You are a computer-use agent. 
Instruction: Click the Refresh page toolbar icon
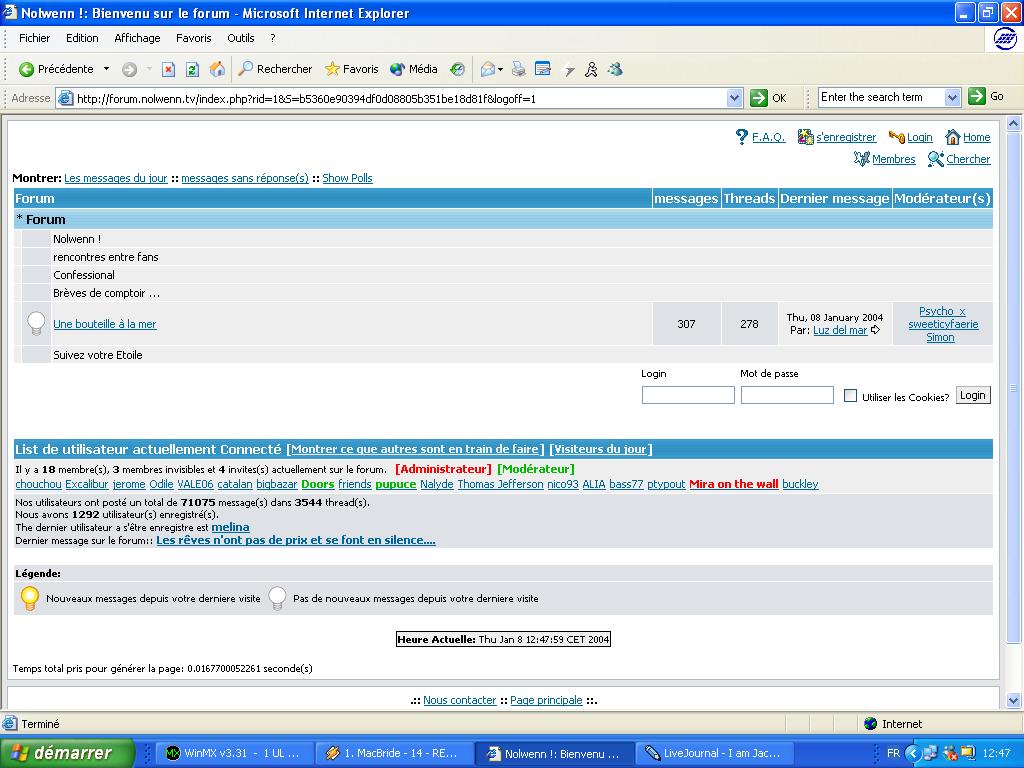[192, 69]
